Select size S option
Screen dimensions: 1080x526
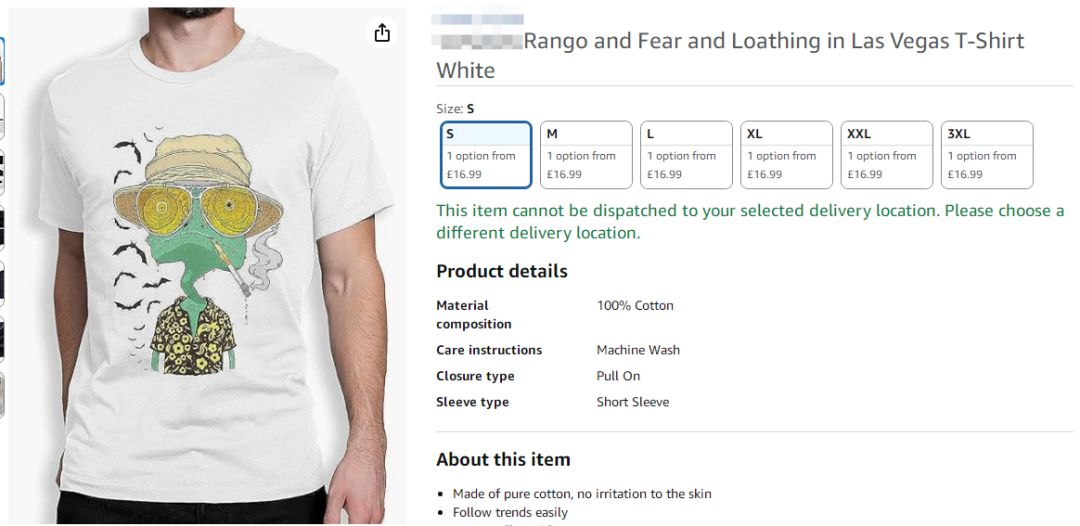(486, 155)
